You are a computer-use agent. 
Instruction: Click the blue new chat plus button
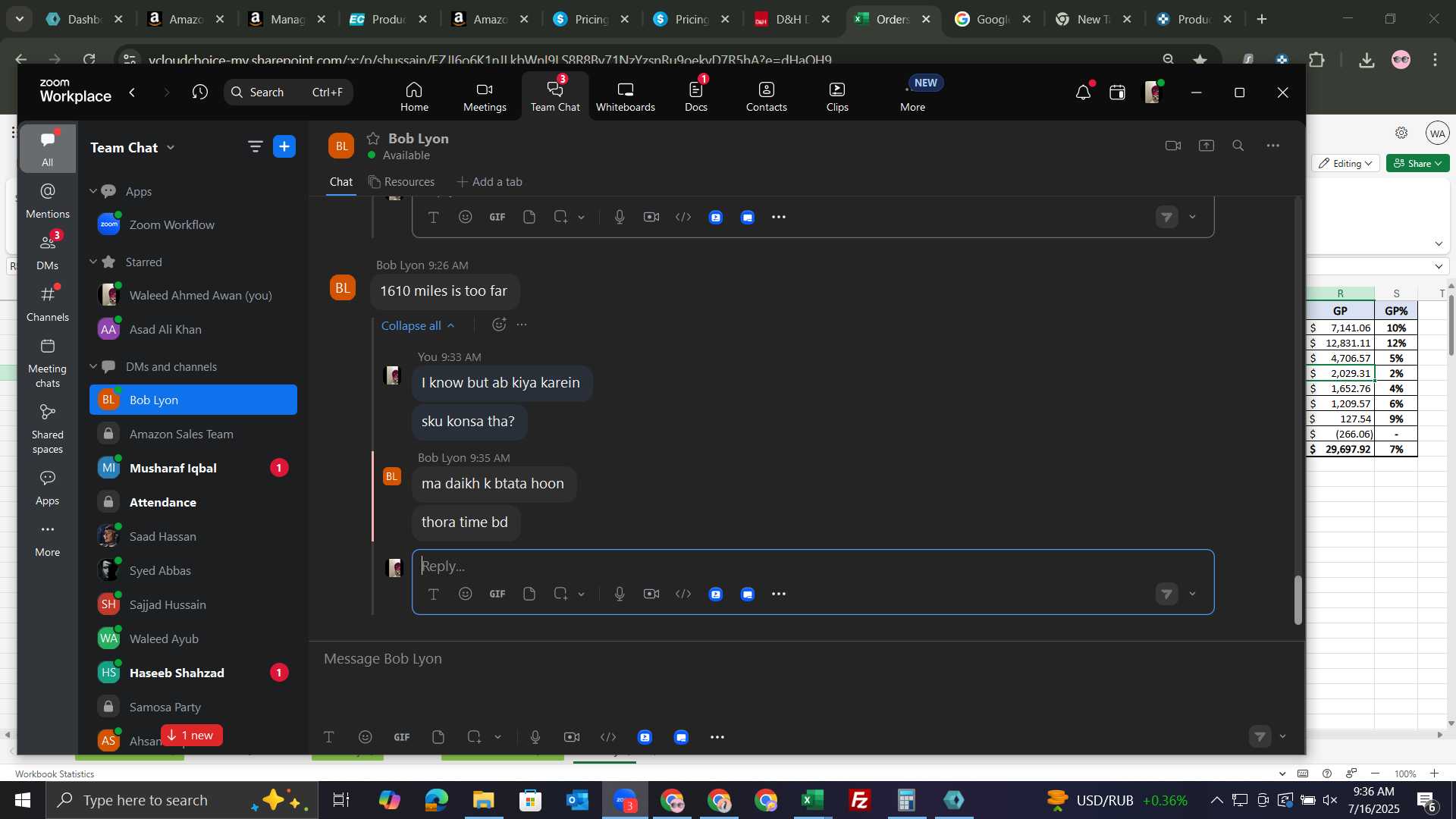point(284,147)
